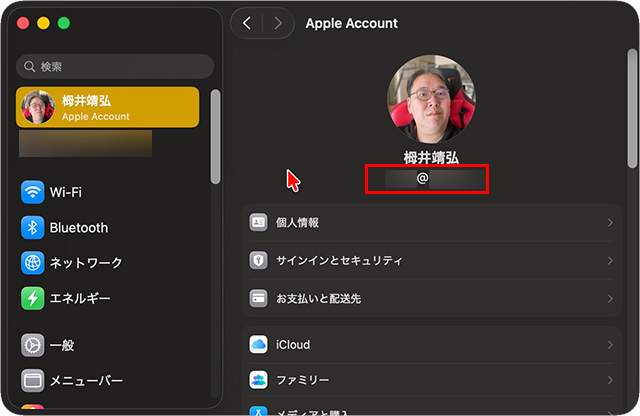640x416 pixels.
Task: Click the sidebar vertical scrollbar
Action: 216,137
